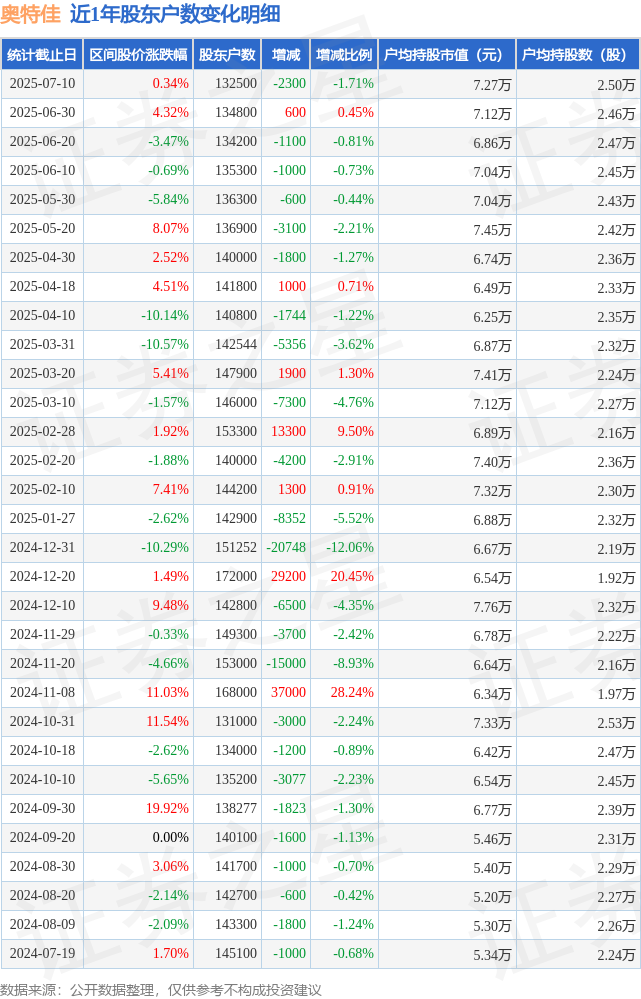The image size is (641, 999).
Task: Click the 0.00% price change cell
Action: point(171,837)
